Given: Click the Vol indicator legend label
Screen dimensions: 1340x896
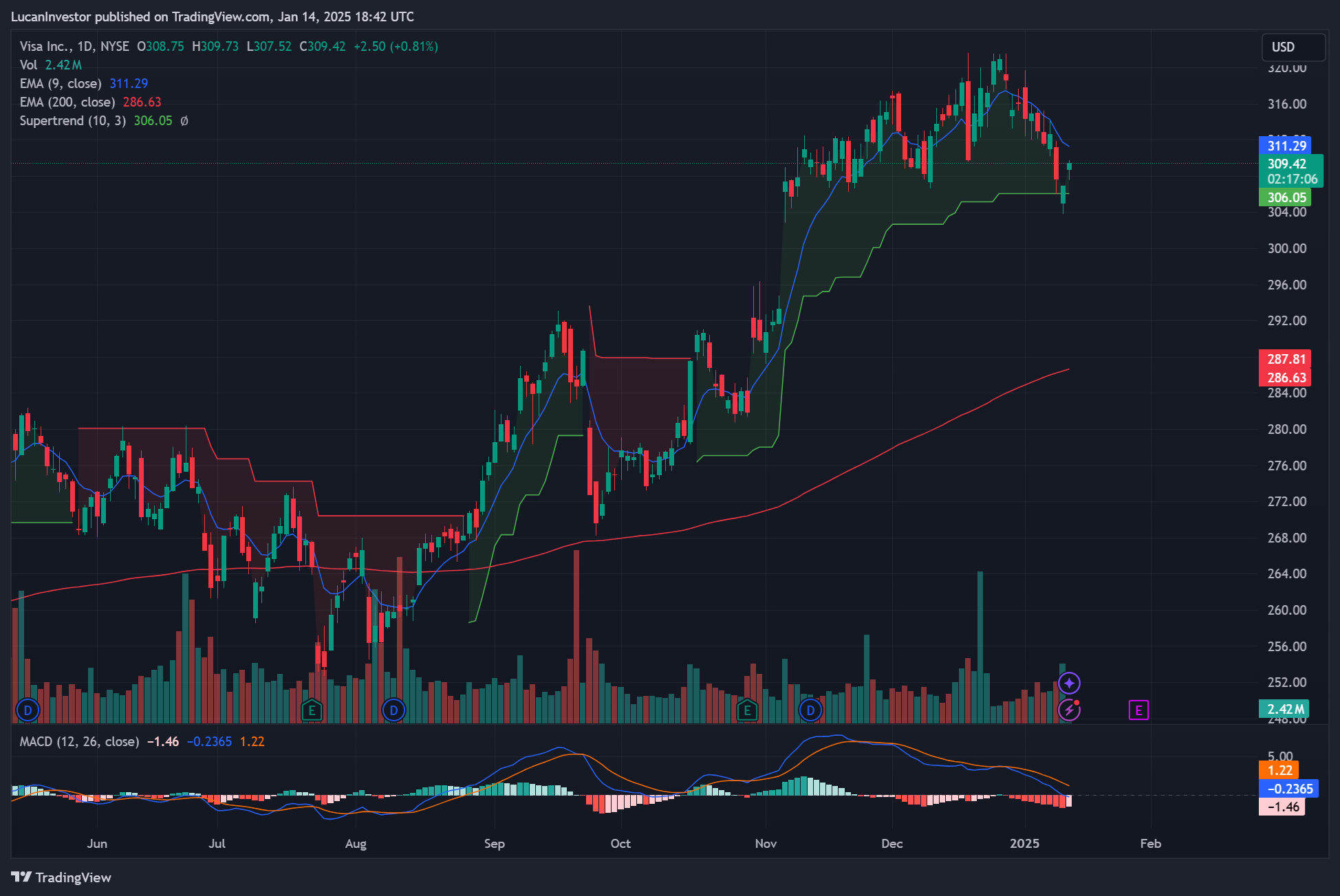Looking at the screenshot, I should click(28, 65).
